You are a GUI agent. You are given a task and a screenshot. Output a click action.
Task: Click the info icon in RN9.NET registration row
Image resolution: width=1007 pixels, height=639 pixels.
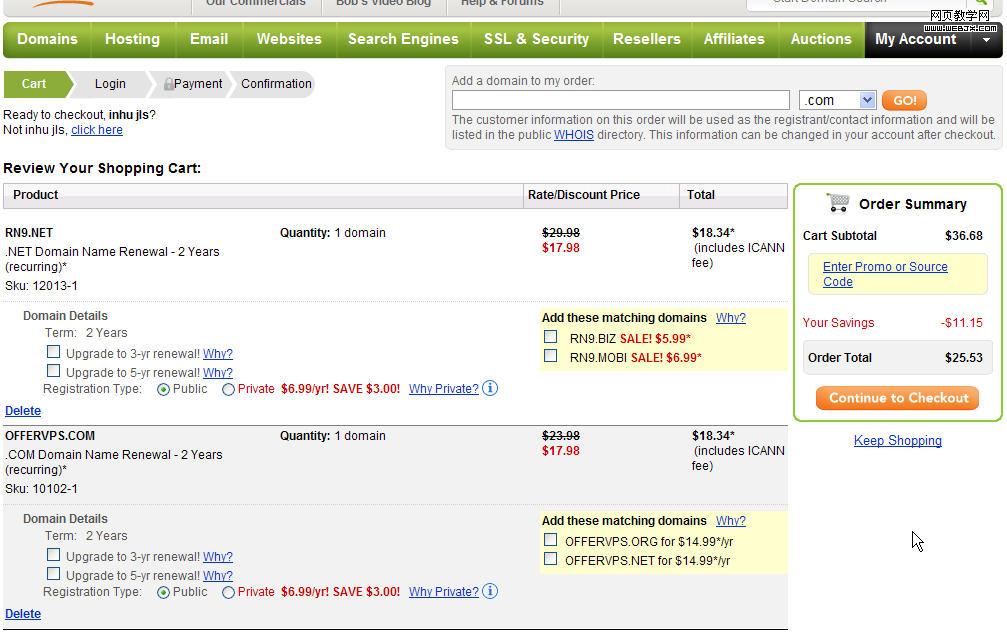click(490, 388)
